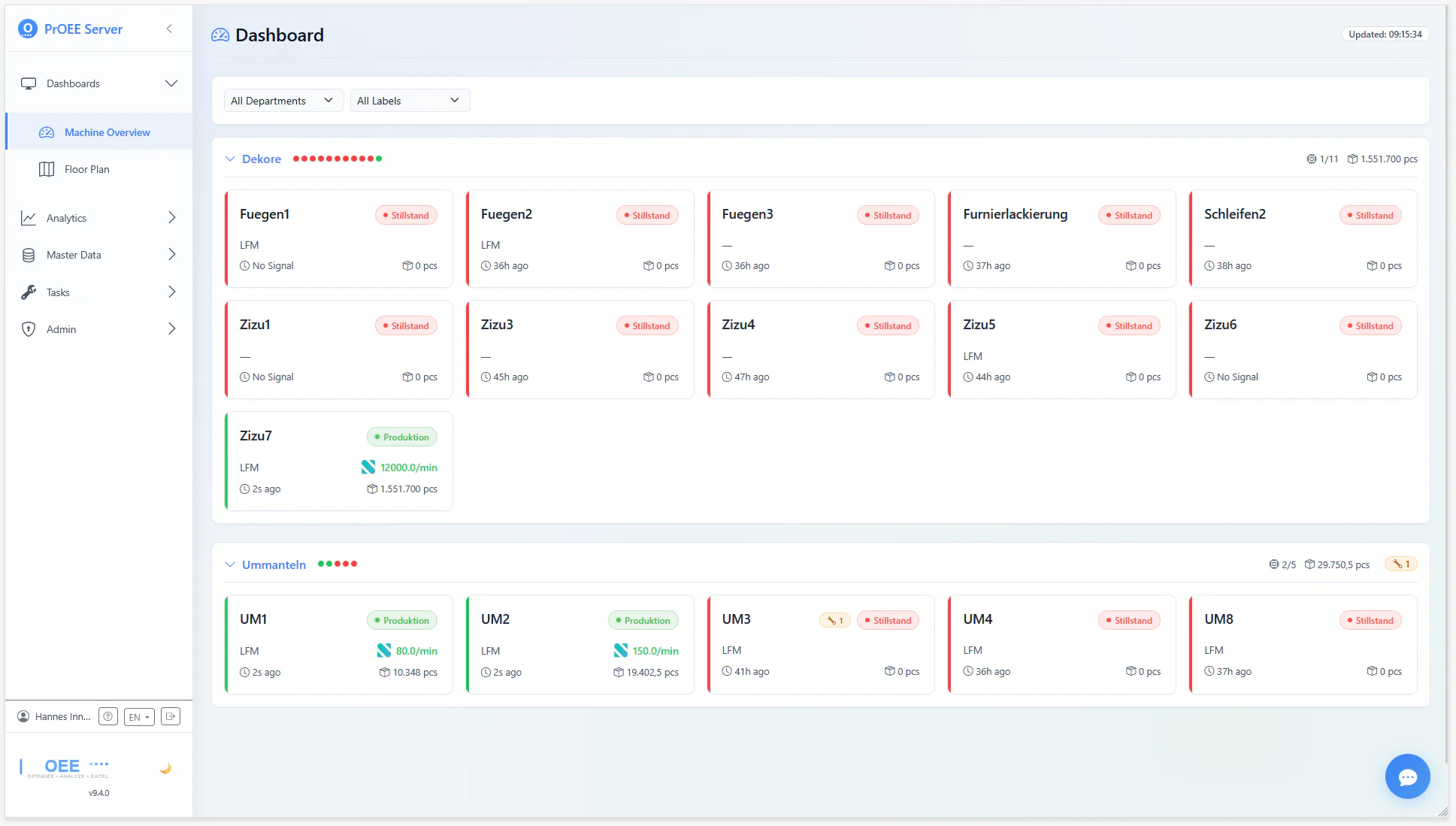Select the Floor Plan menu item
The image size is (1456, 826).
[x=86, y=169]
